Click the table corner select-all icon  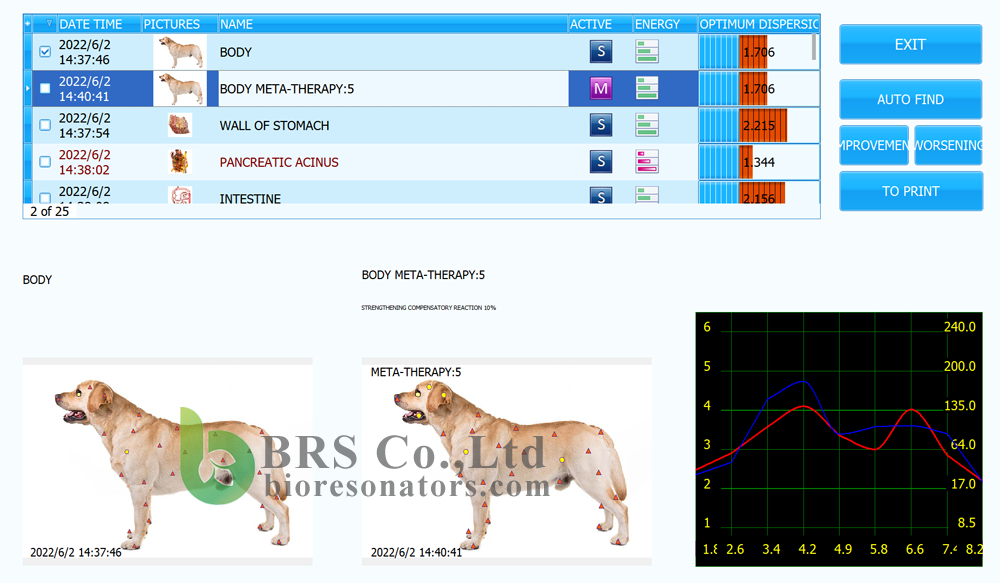point(27,24)
